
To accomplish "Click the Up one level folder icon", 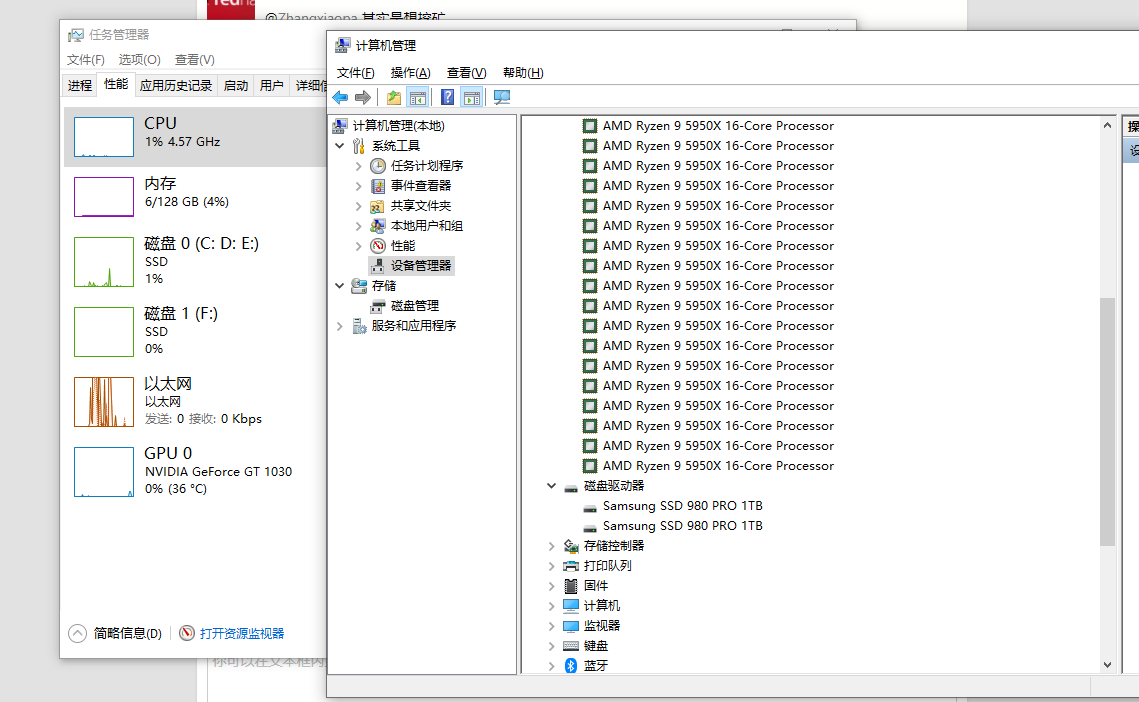I will [394, 97].
